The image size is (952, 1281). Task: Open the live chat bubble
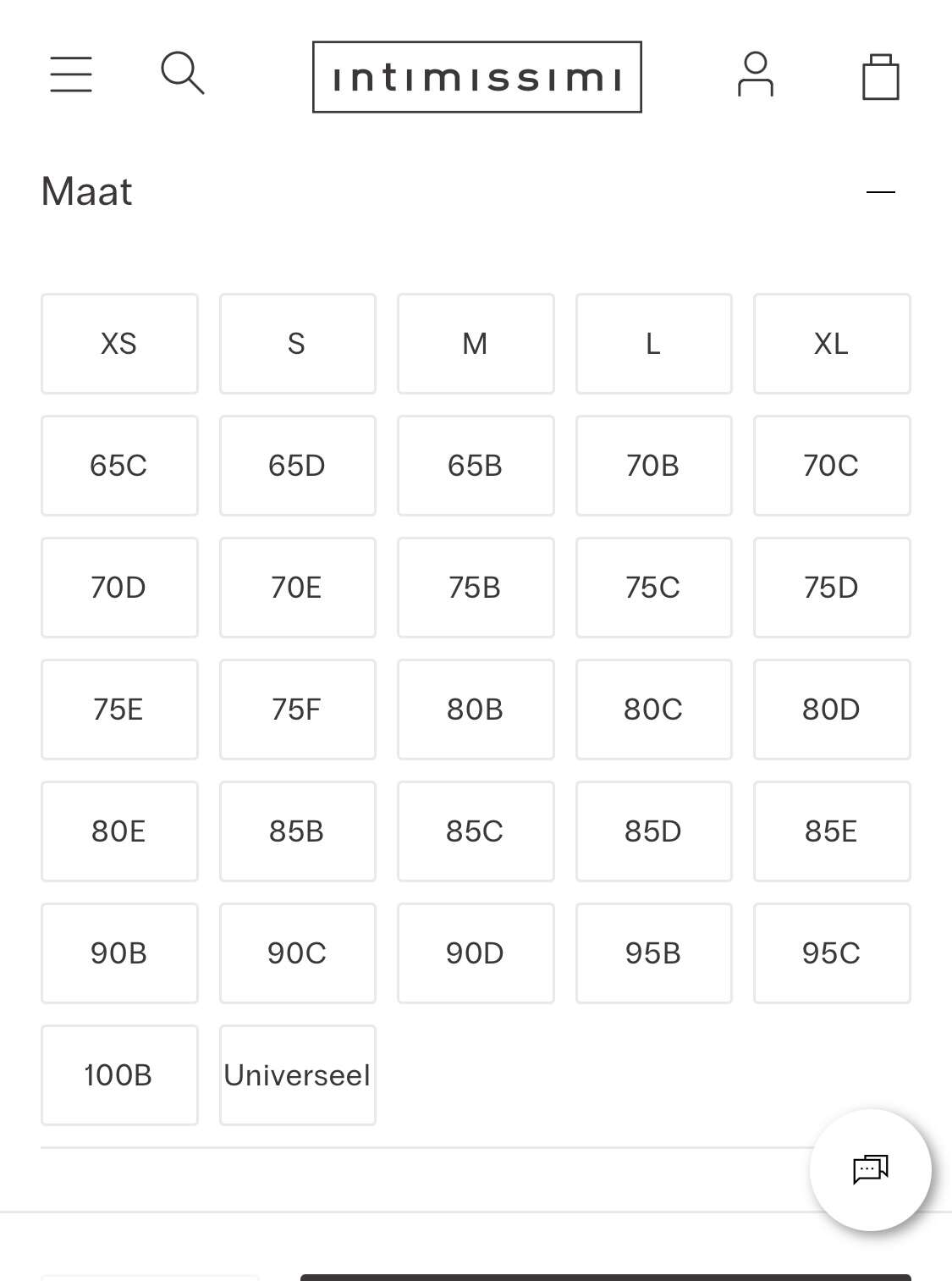871,1169
